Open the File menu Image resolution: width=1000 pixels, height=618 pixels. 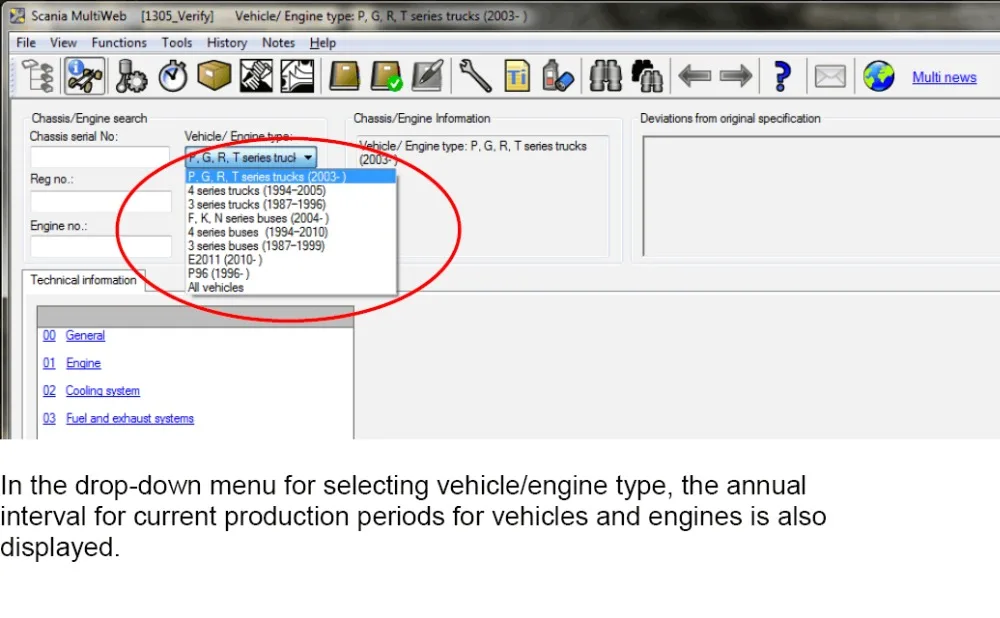tap(26, 43)
